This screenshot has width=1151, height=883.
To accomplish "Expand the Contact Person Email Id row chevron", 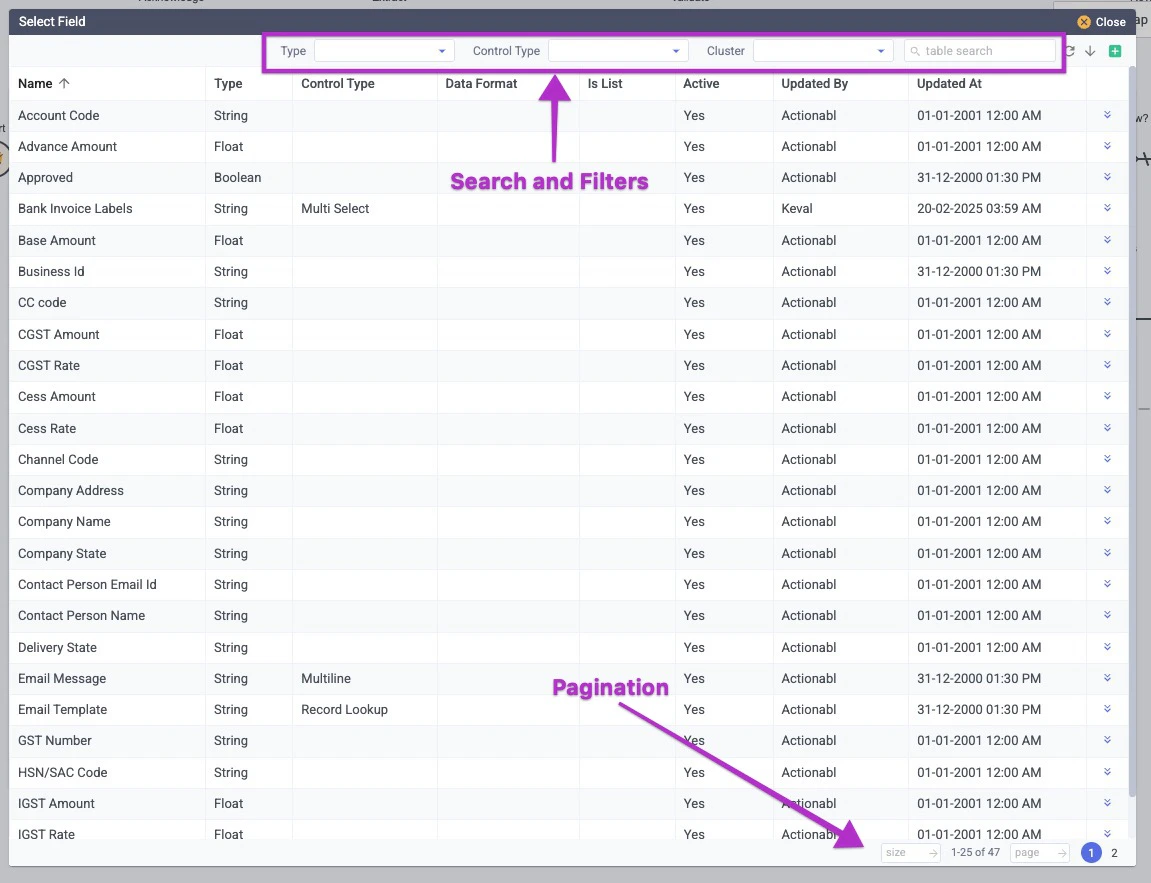I will point(1107,584).
